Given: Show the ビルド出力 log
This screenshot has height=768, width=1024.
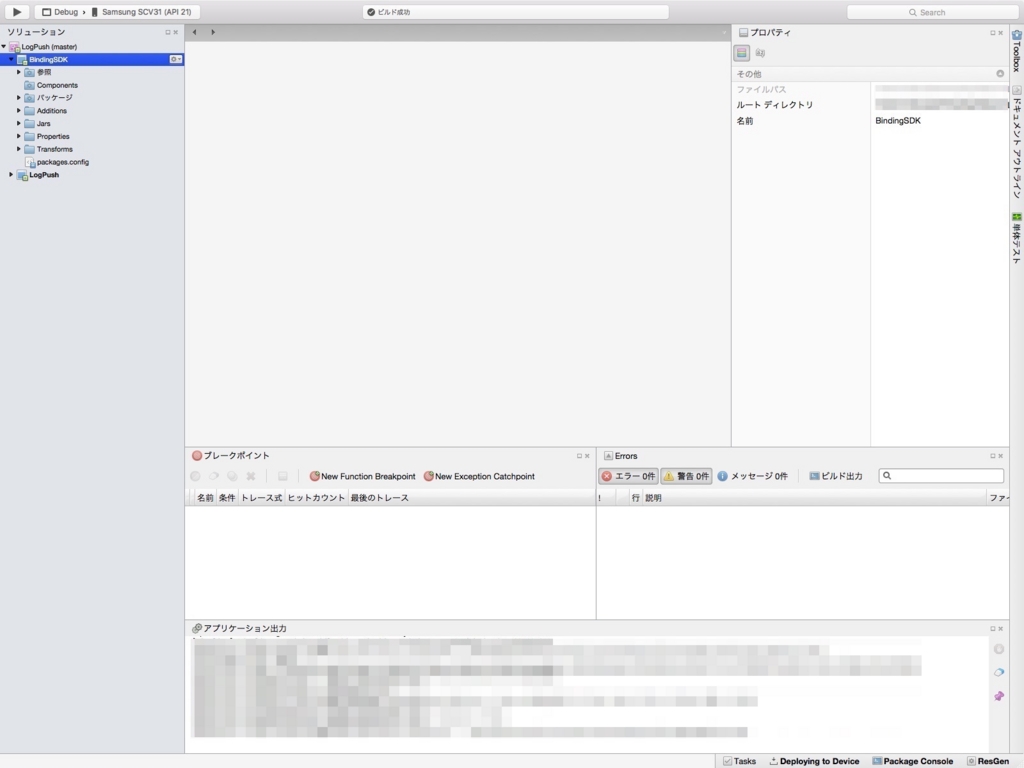Looking at the screenshot, I should pyautogui.click(x=836, y=476).
